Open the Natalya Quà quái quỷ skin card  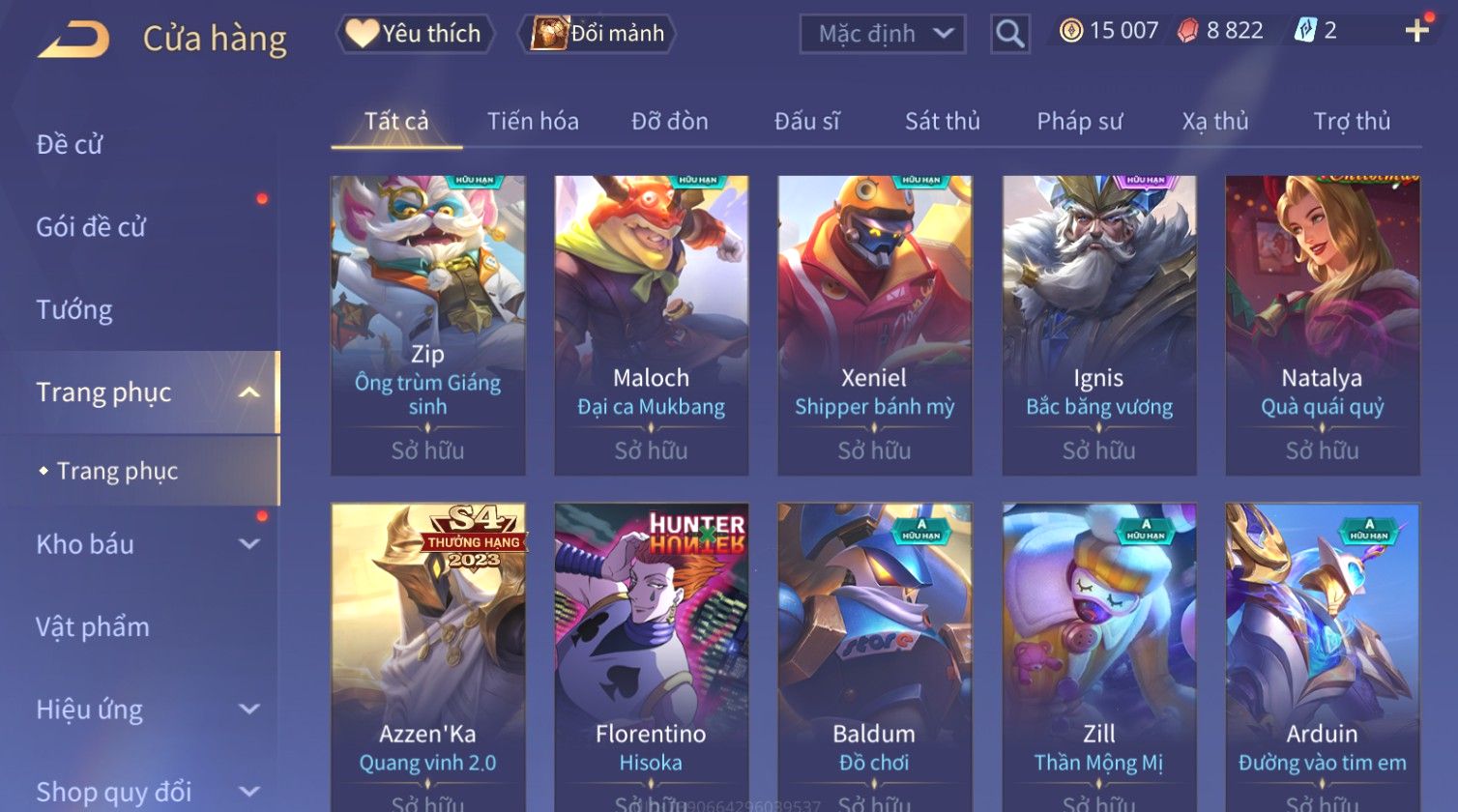coord(1322,325)
